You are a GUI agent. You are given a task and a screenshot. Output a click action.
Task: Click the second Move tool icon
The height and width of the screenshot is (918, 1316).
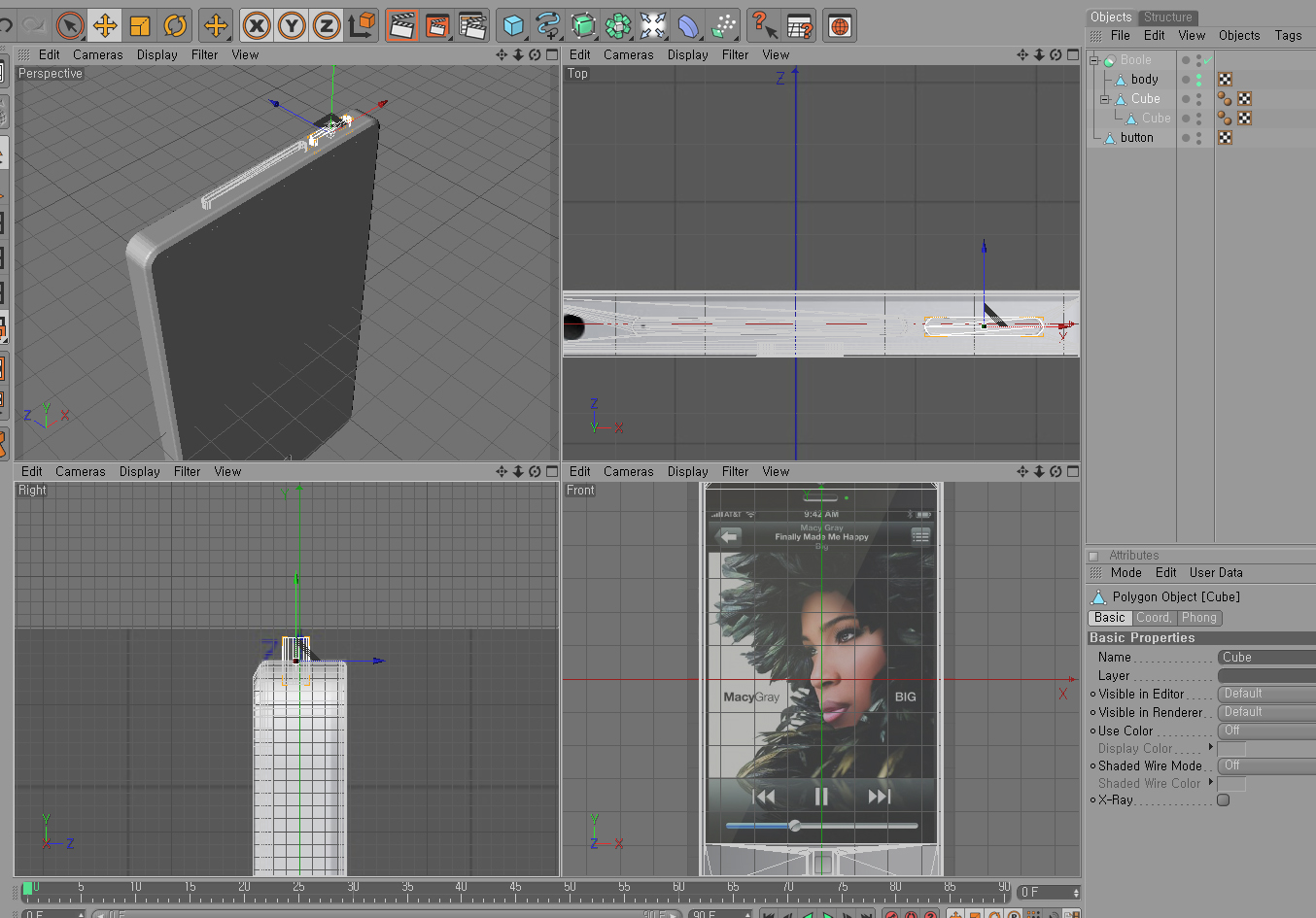tap(216, 25)
